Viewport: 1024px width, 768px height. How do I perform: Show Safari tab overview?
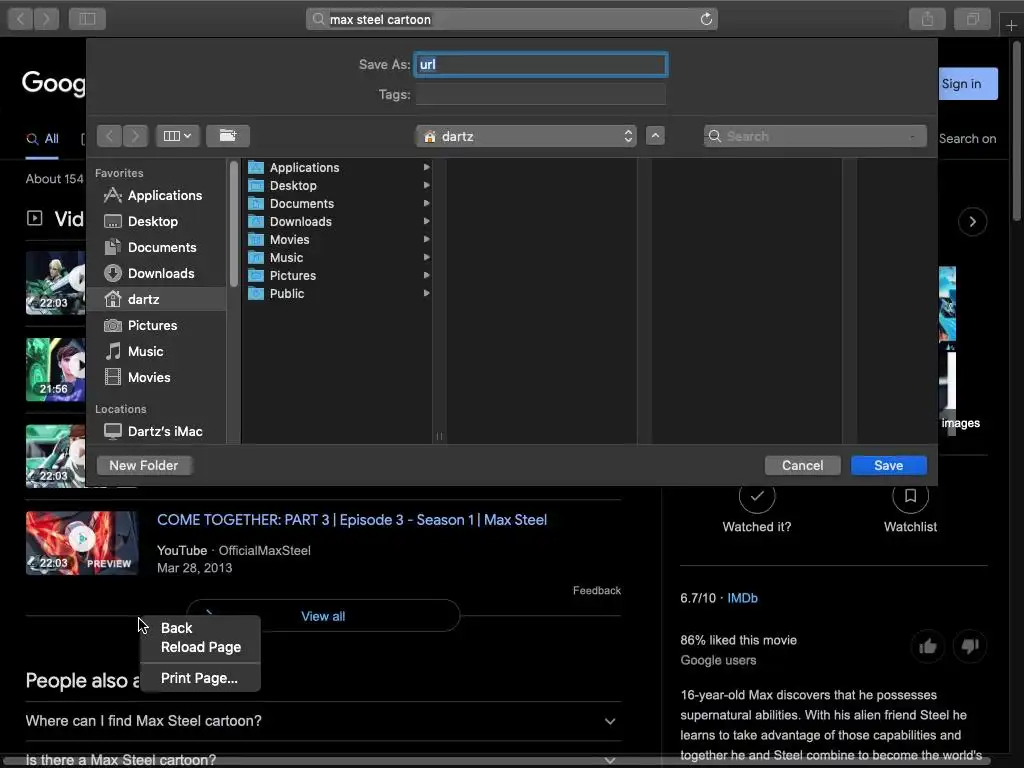pos(972,19)
